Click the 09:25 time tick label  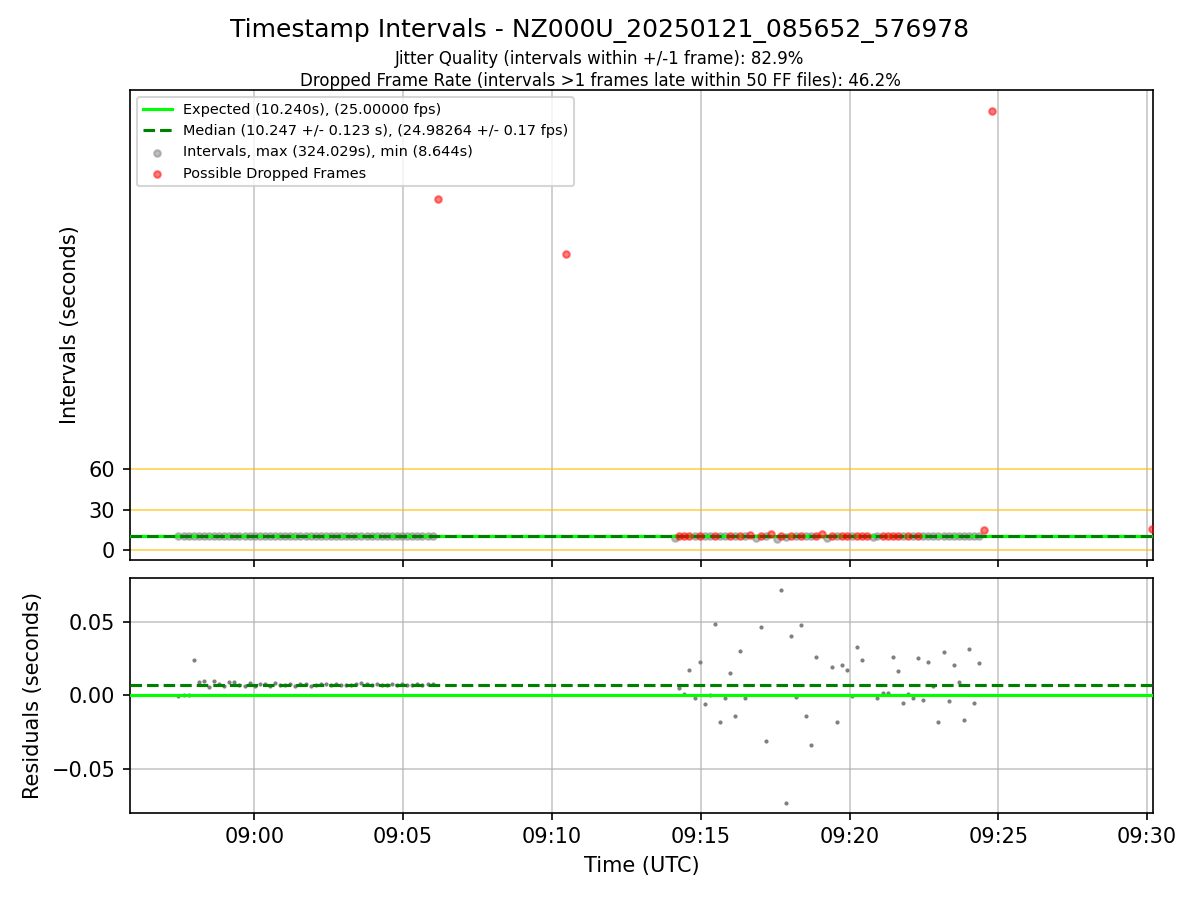pyautogui.click(x=998, y=836)
